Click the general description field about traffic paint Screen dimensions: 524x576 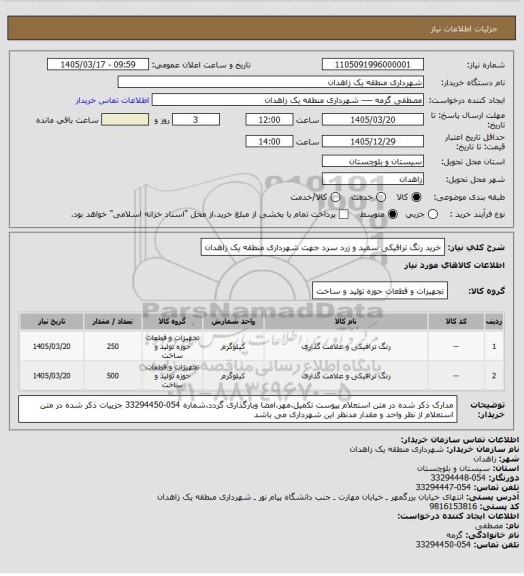click(323, 248)
